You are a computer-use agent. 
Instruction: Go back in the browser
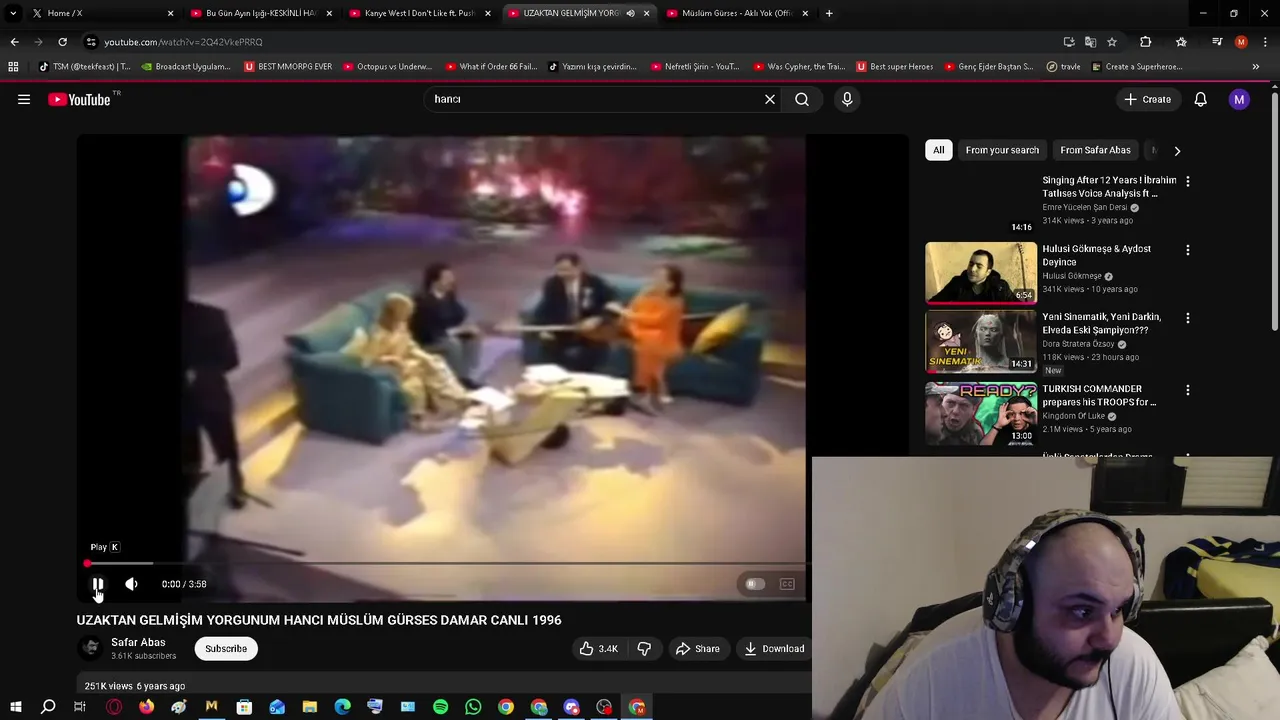tap(14, 42)
